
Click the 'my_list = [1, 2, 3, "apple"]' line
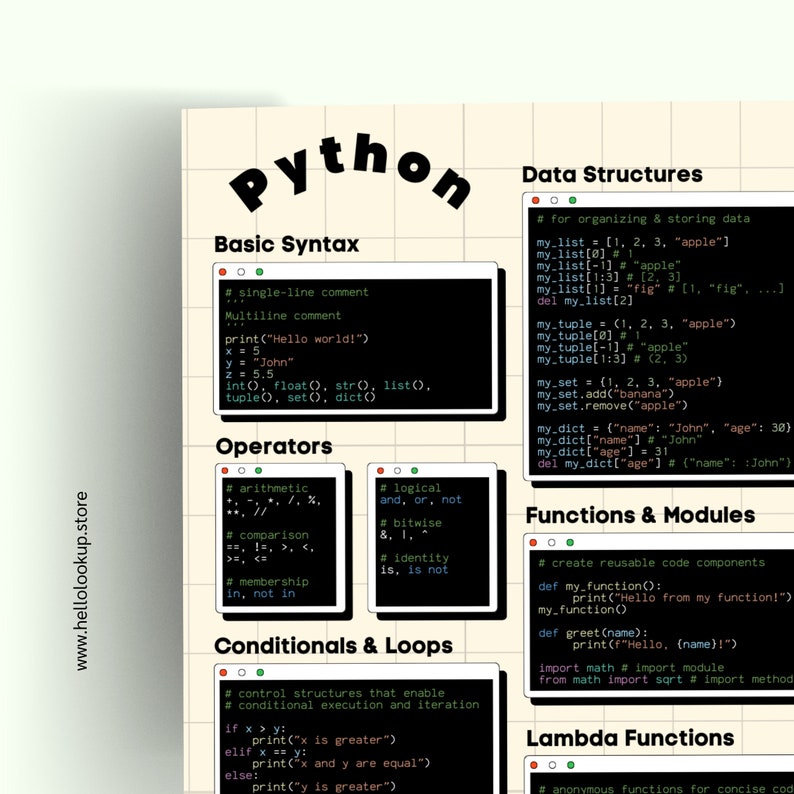633,243
